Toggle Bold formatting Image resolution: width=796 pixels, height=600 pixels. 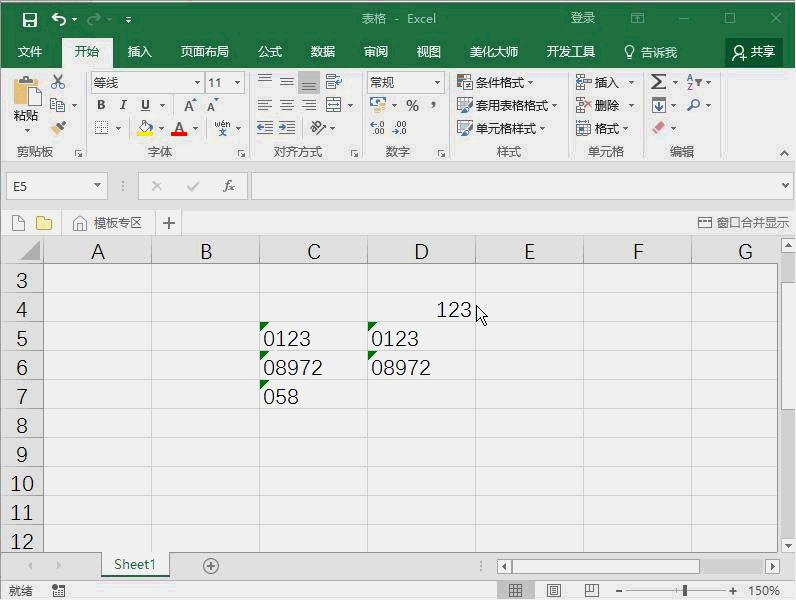coord(101,105)
